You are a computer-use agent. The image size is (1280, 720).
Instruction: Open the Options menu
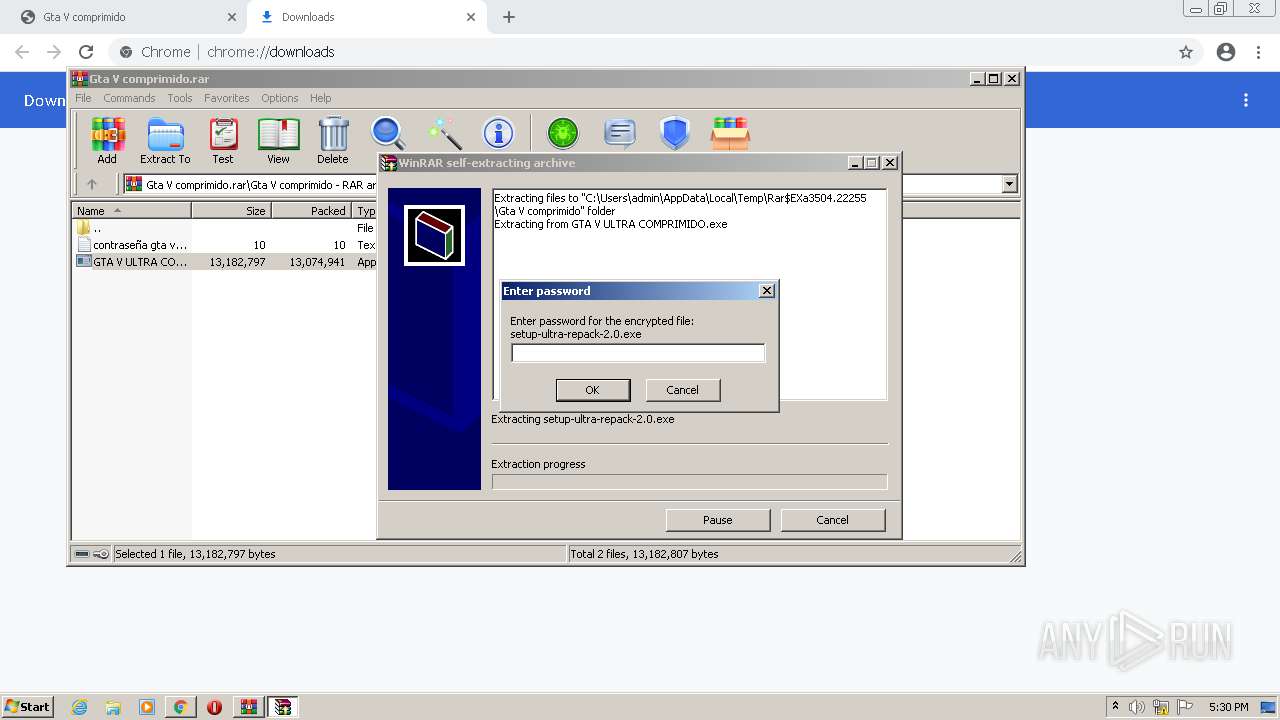pyautogui.click(x=280, y=98)
